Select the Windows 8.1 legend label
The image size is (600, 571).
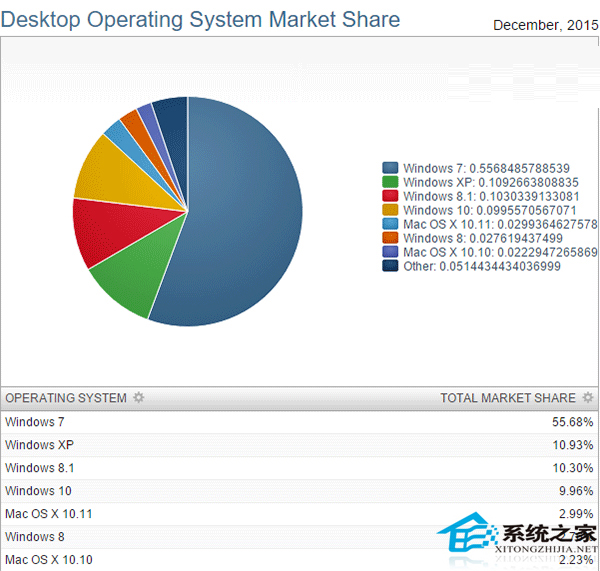click(x=491, y=196)
